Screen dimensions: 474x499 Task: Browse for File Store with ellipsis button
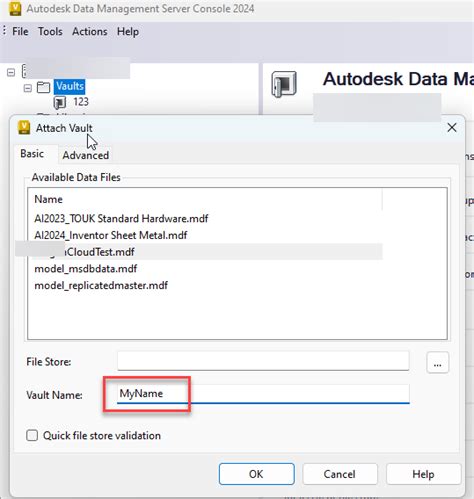pos(438,362)
